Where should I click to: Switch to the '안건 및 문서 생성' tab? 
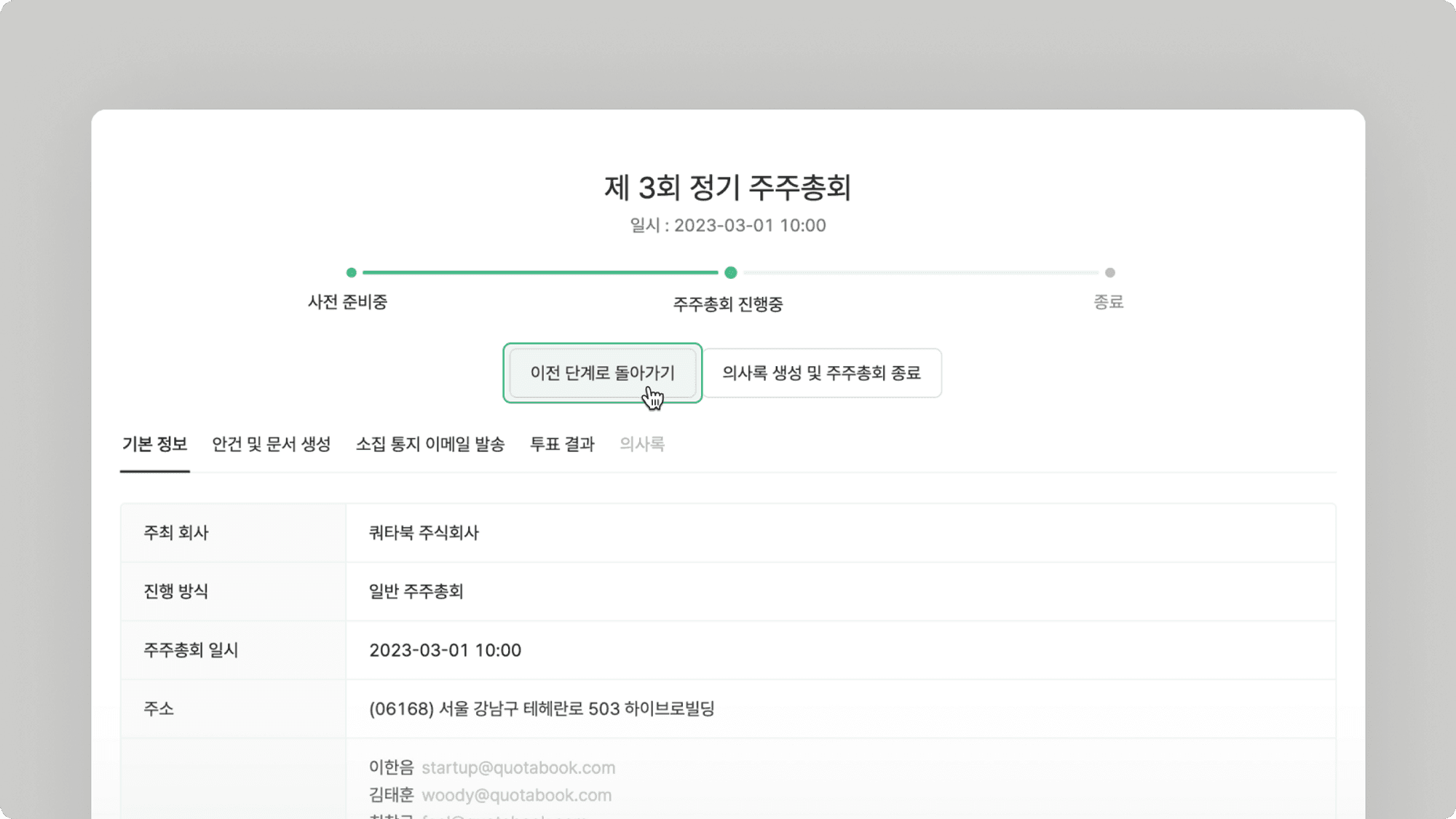(271, 444)
